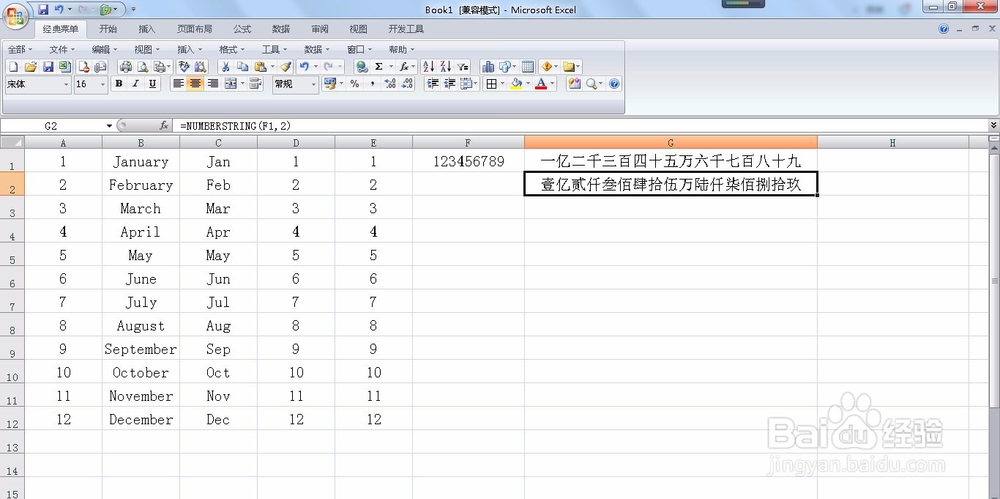Expand the formula bar

click(994, 126)
